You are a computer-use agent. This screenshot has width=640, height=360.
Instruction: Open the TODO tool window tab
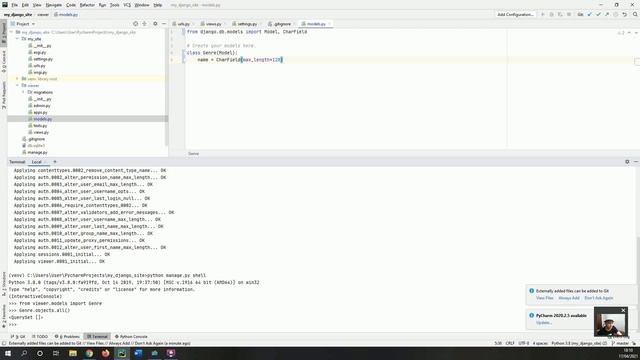(40, 337)
